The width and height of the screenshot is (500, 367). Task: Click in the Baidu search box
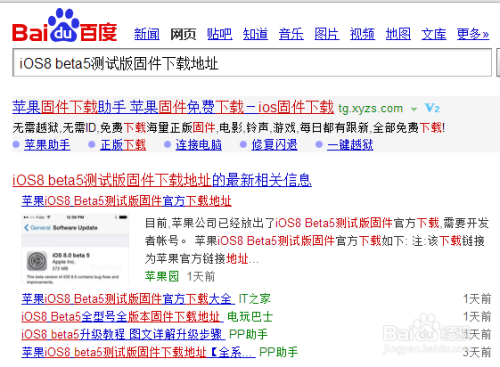pos(252,63)
